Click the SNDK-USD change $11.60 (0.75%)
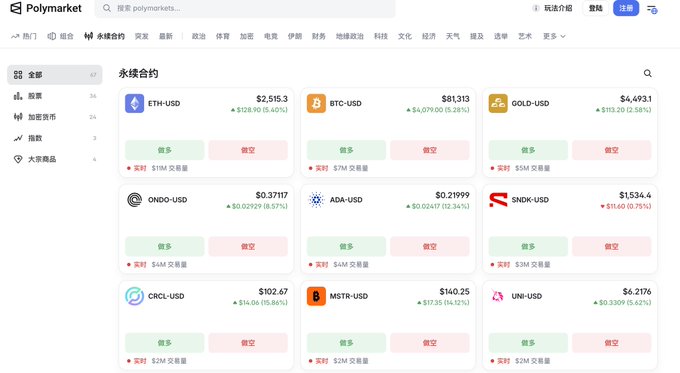The height and width of the screenshot is (373, 680). tap(626, 206)
